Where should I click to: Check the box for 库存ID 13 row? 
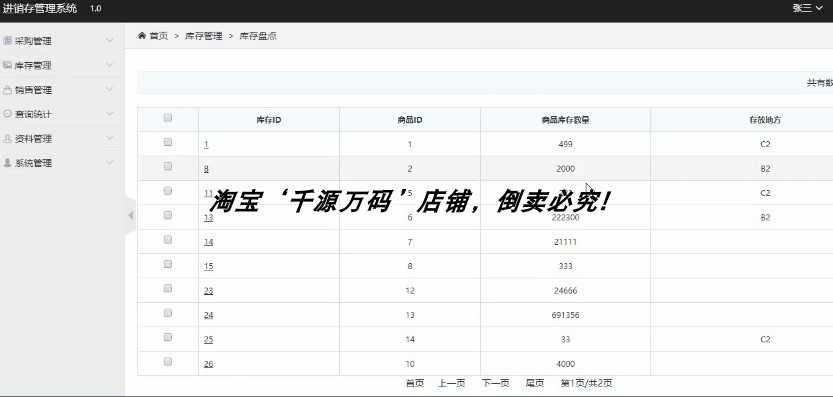pyautogui.click(x=168, y=215)
